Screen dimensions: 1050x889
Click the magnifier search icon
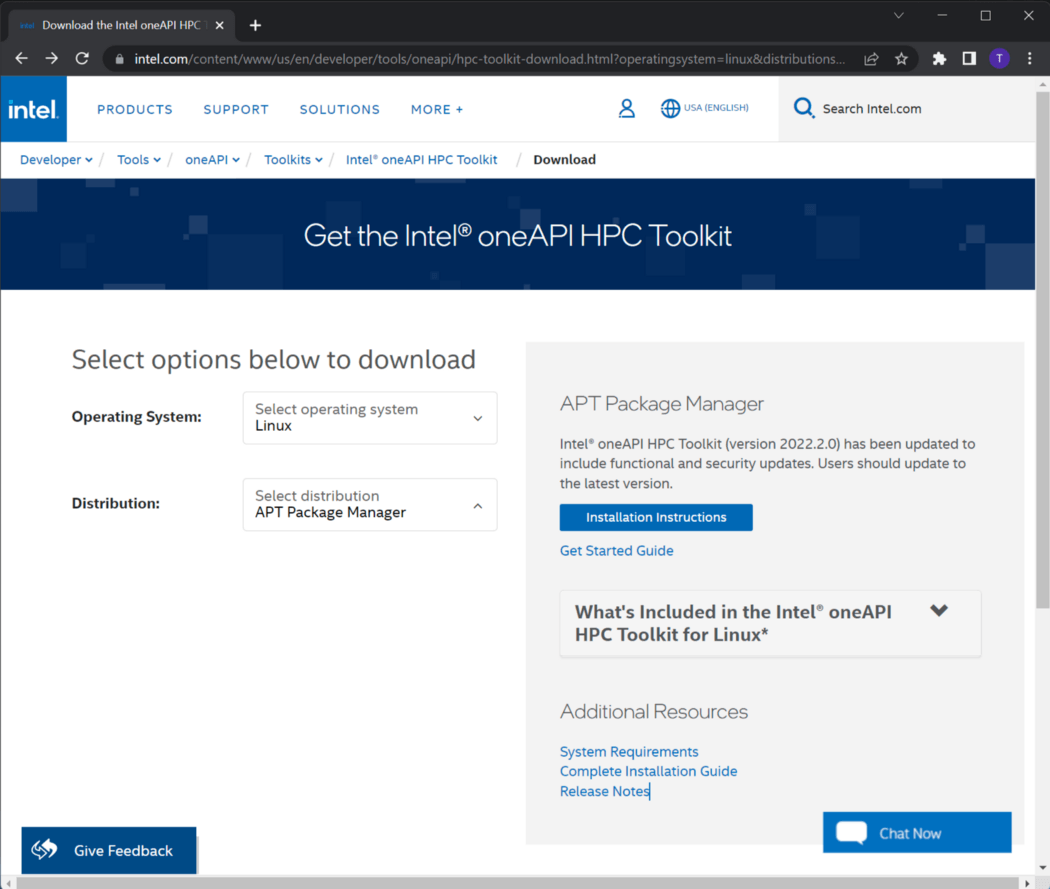click(804, 108)
